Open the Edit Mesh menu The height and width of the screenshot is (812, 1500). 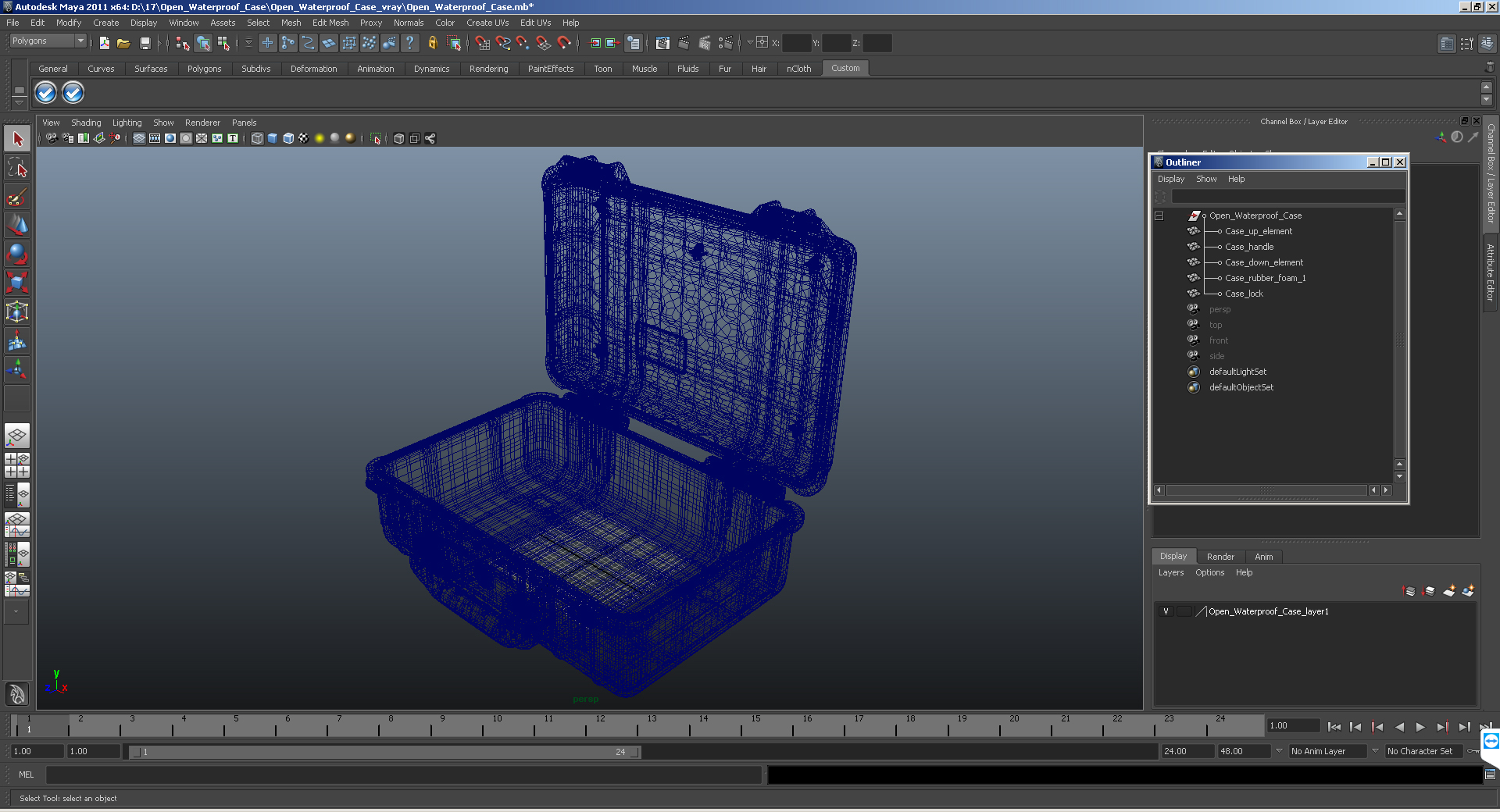[330, 23]
